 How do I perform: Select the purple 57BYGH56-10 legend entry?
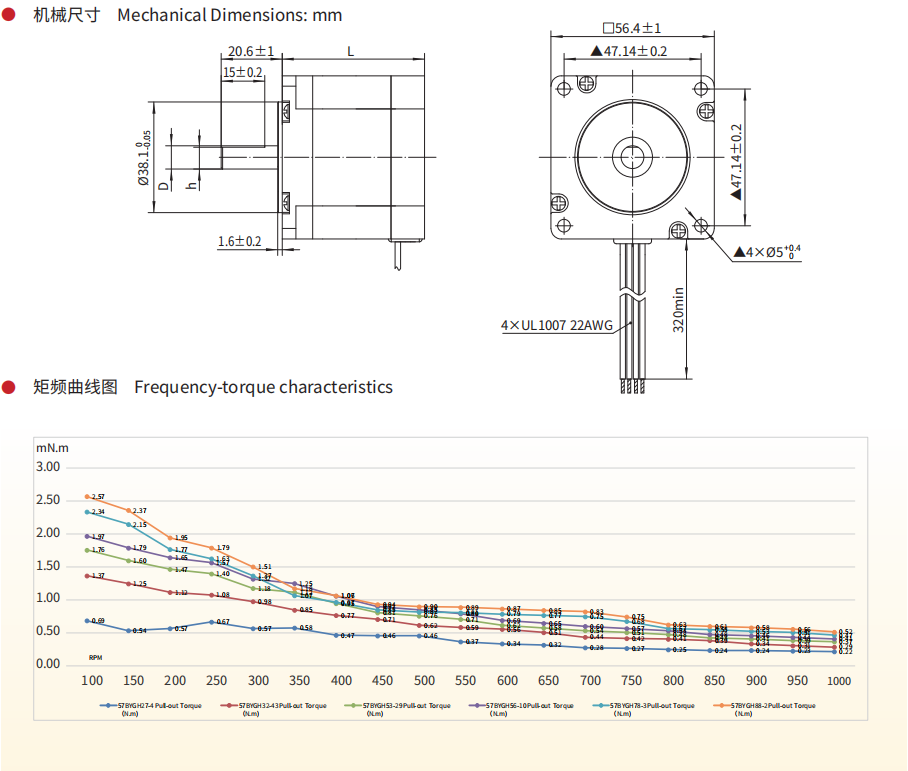(518, 706)
